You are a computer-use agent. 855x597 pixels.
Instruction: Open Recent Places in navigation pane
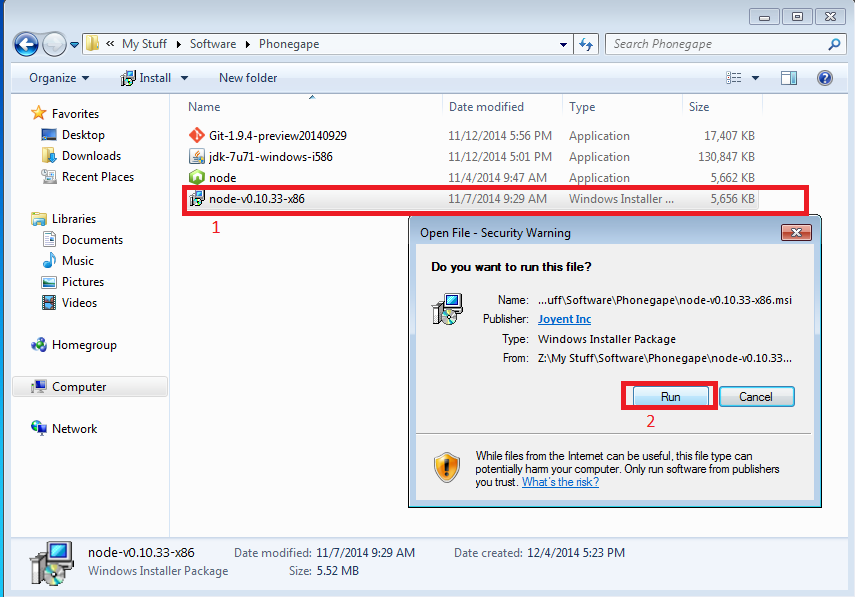click(98, 177)
